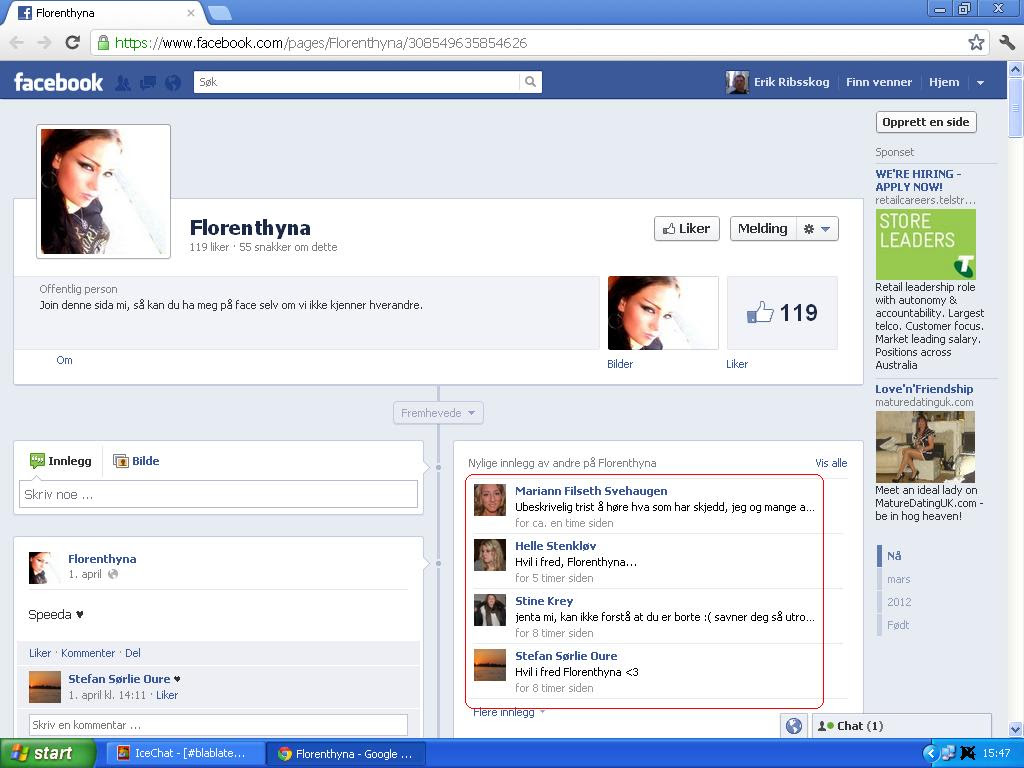Open Florenthyna large profile picture
The height and width of the screenshot is (768, 1024).
pyautogui.click(x=103, y=191)
